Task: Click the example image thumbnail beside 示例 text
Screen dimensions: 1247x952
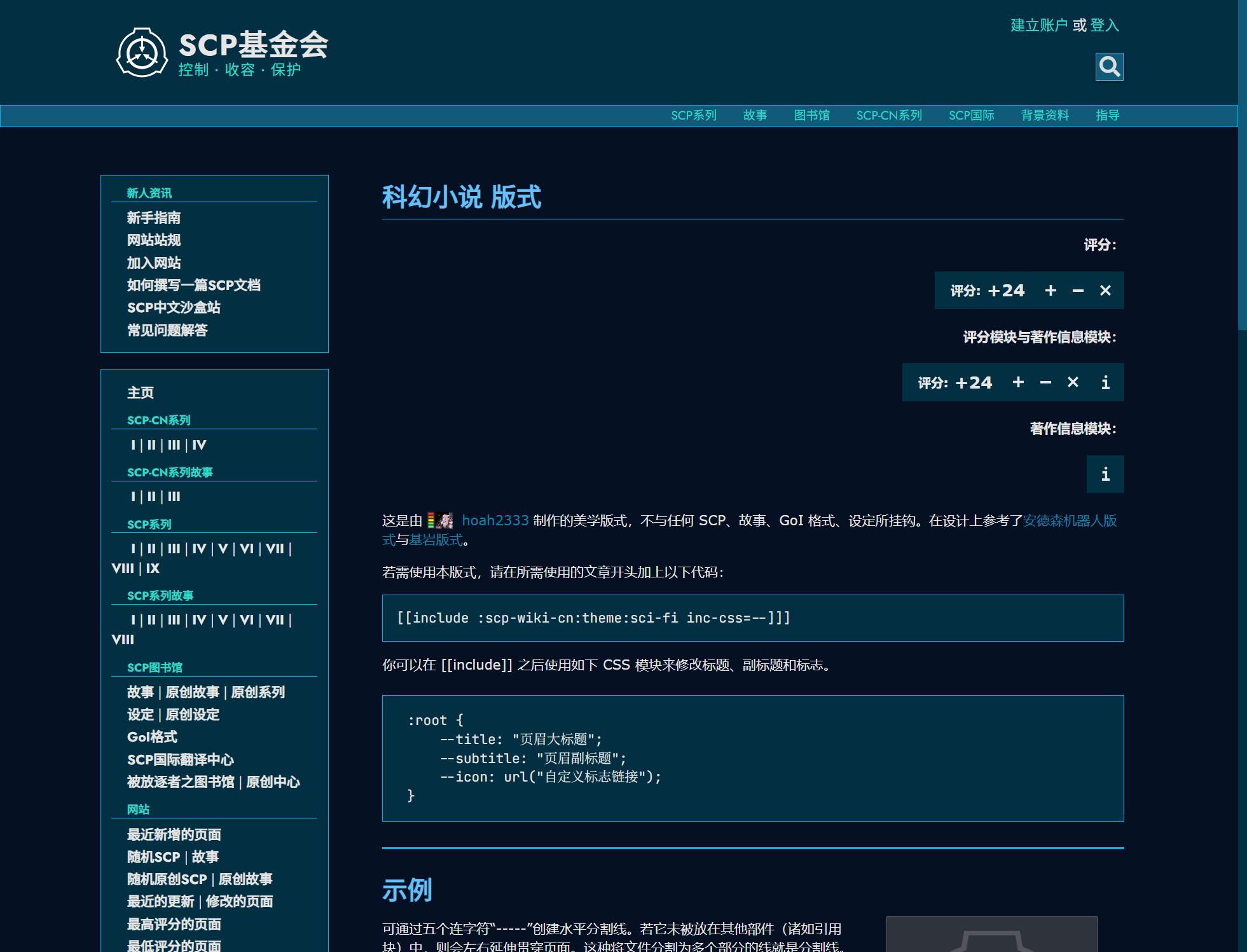Action: (x=992, y=934)
